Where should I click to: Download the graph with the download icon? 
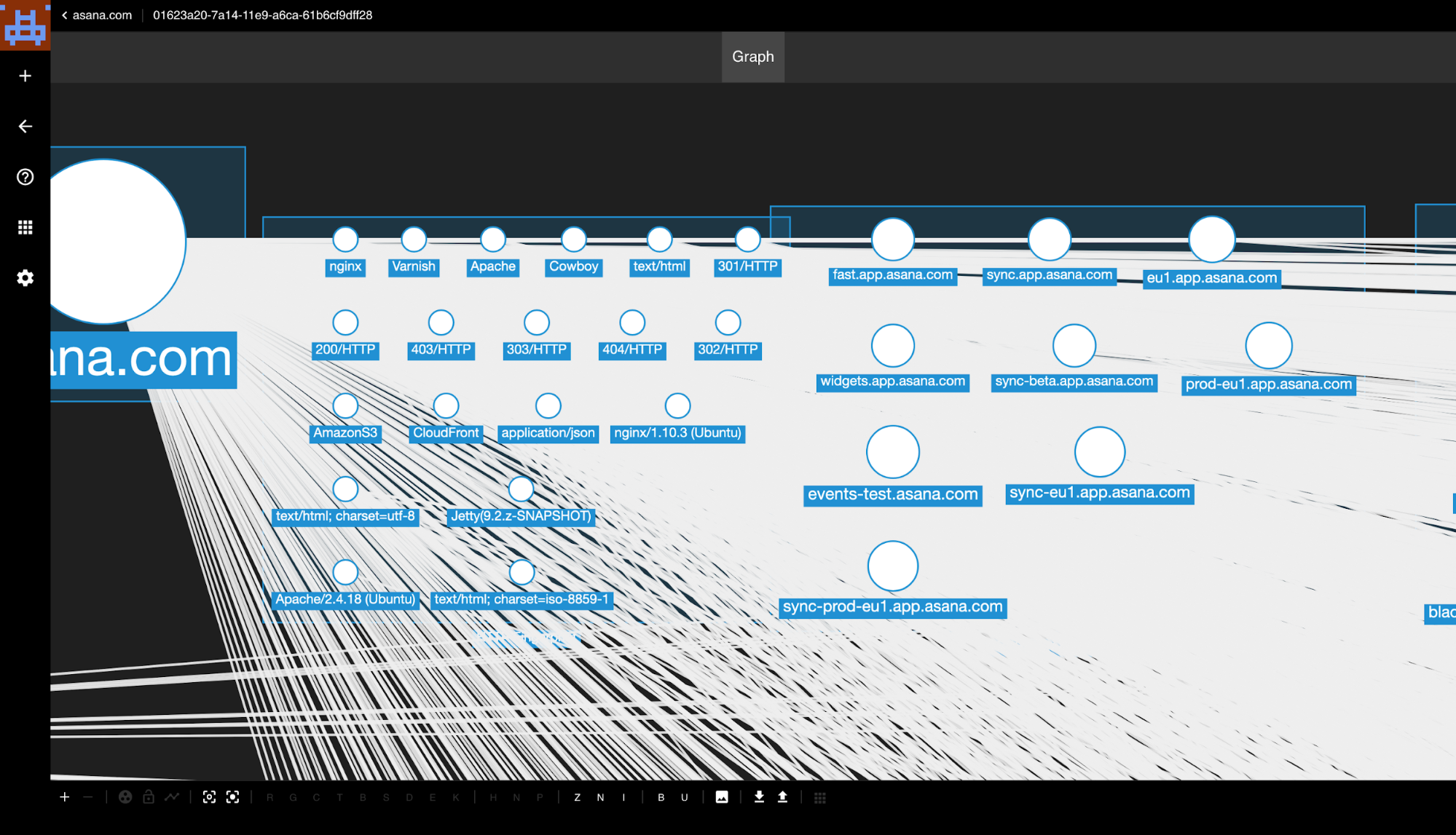click(x=758, y=796)
